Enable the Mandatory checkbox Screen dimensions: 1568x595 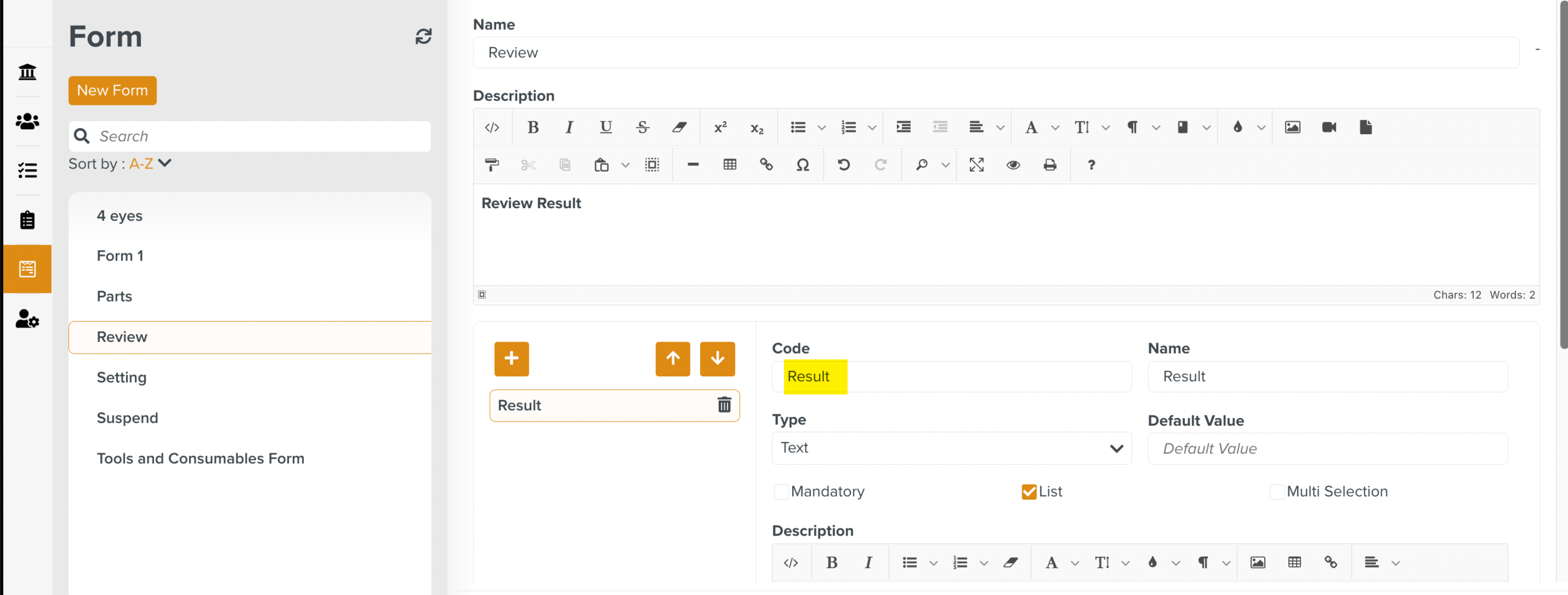[781, 492]
